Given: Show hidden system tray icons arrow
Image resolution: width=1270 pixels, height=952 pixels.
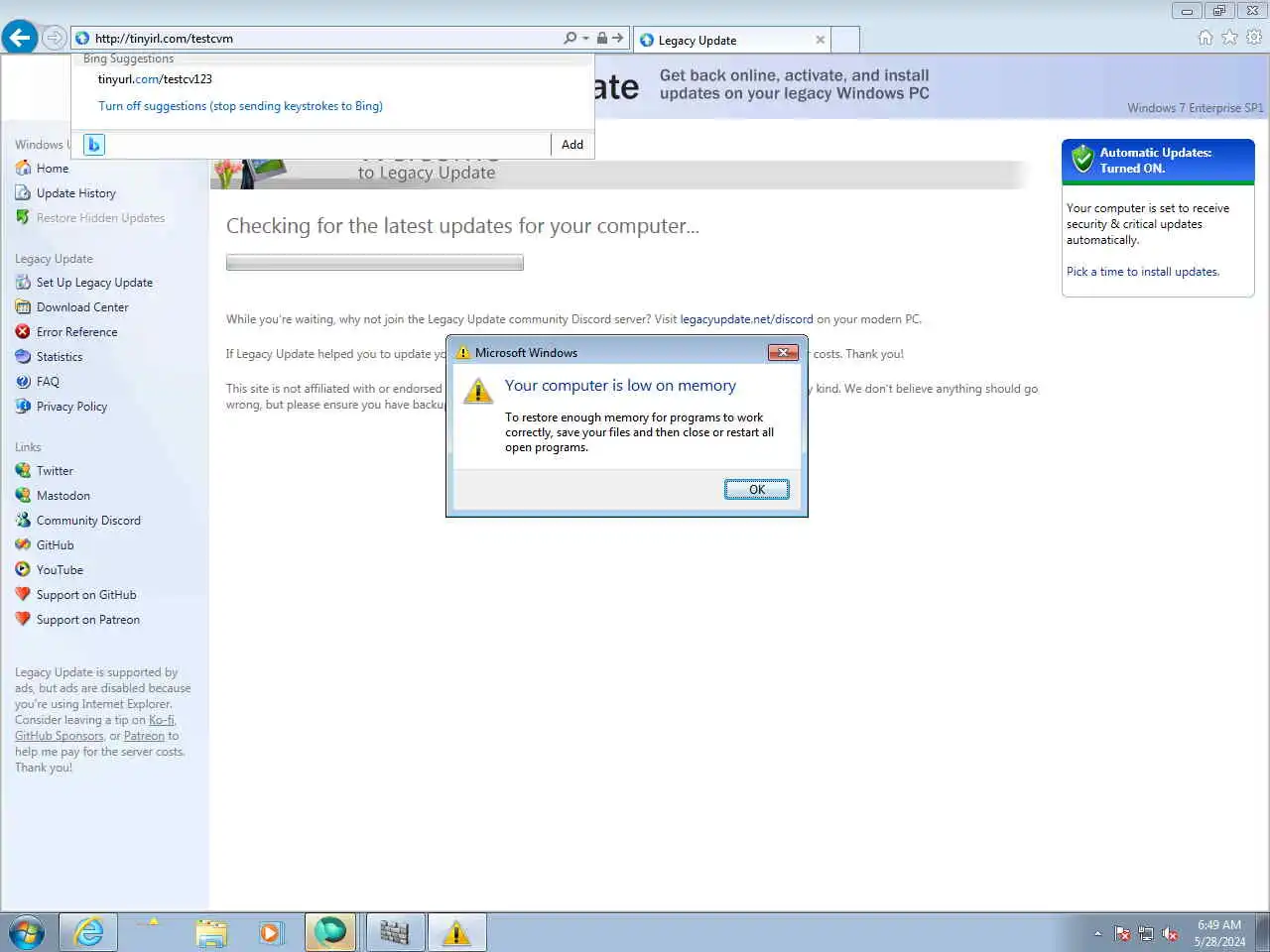Looking at the screenshot, I should coord(1097,933).
